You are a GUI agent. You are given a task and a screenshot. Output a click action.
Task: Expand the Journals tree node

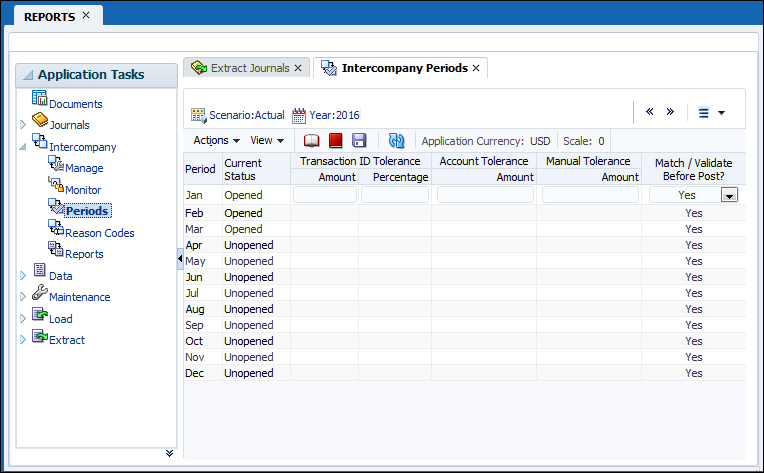tap(24, 125)
